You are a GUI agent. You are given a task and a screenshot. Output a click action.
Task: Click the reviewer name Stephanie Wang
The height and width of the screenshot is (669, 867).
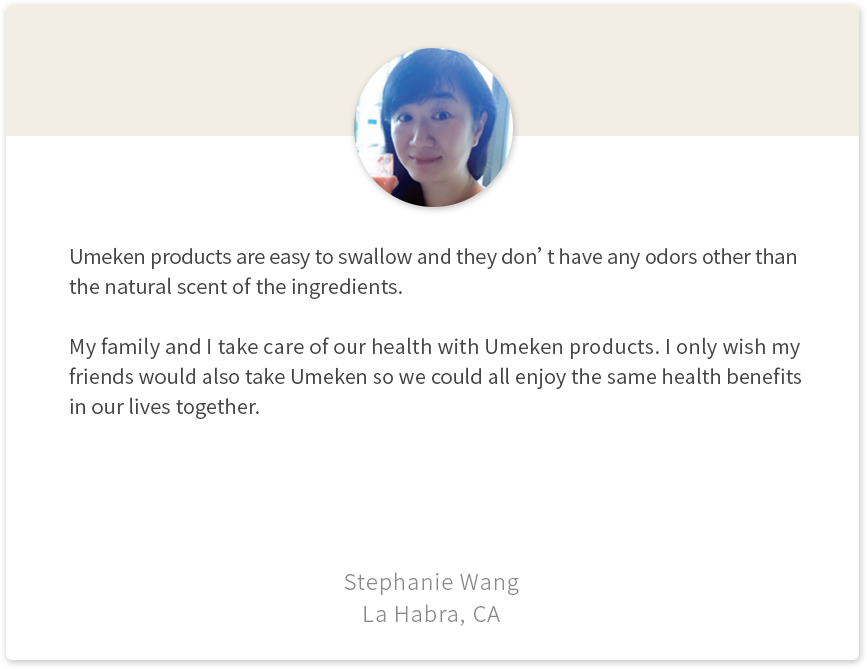pyautogui.click(x=431, y=582)
